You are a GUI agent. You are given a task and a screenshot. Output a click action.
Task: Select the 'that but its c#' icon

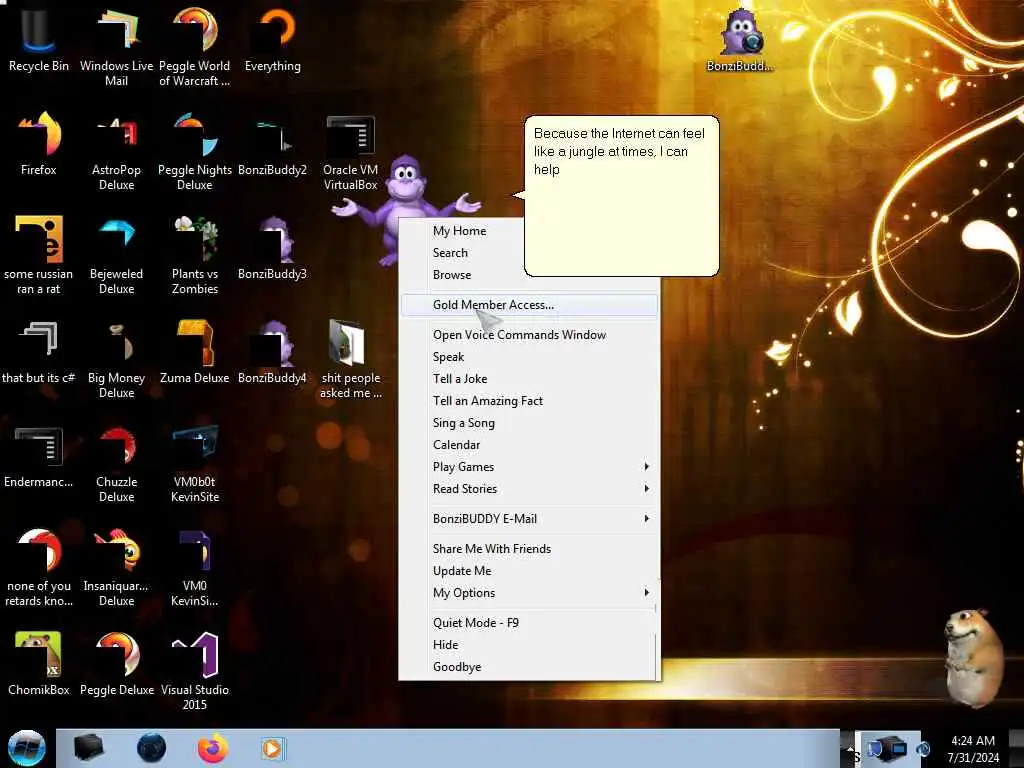[x=39, y=351]
